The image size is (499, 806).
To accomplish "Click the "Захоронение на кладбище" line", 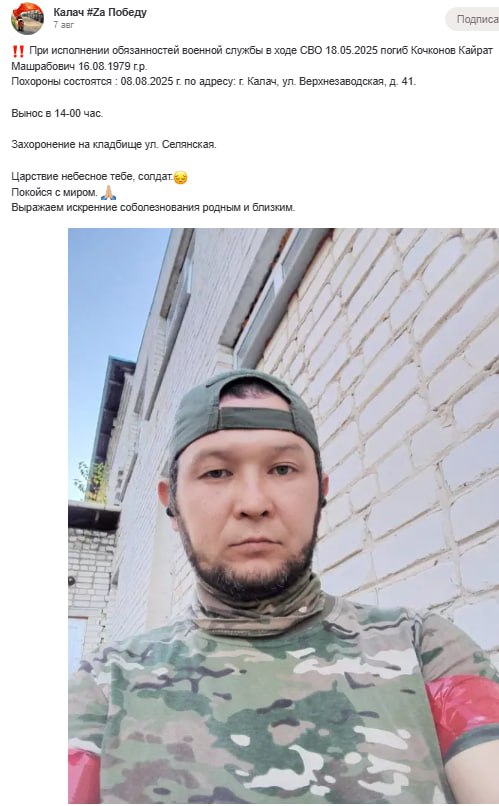I will (114, 144).
